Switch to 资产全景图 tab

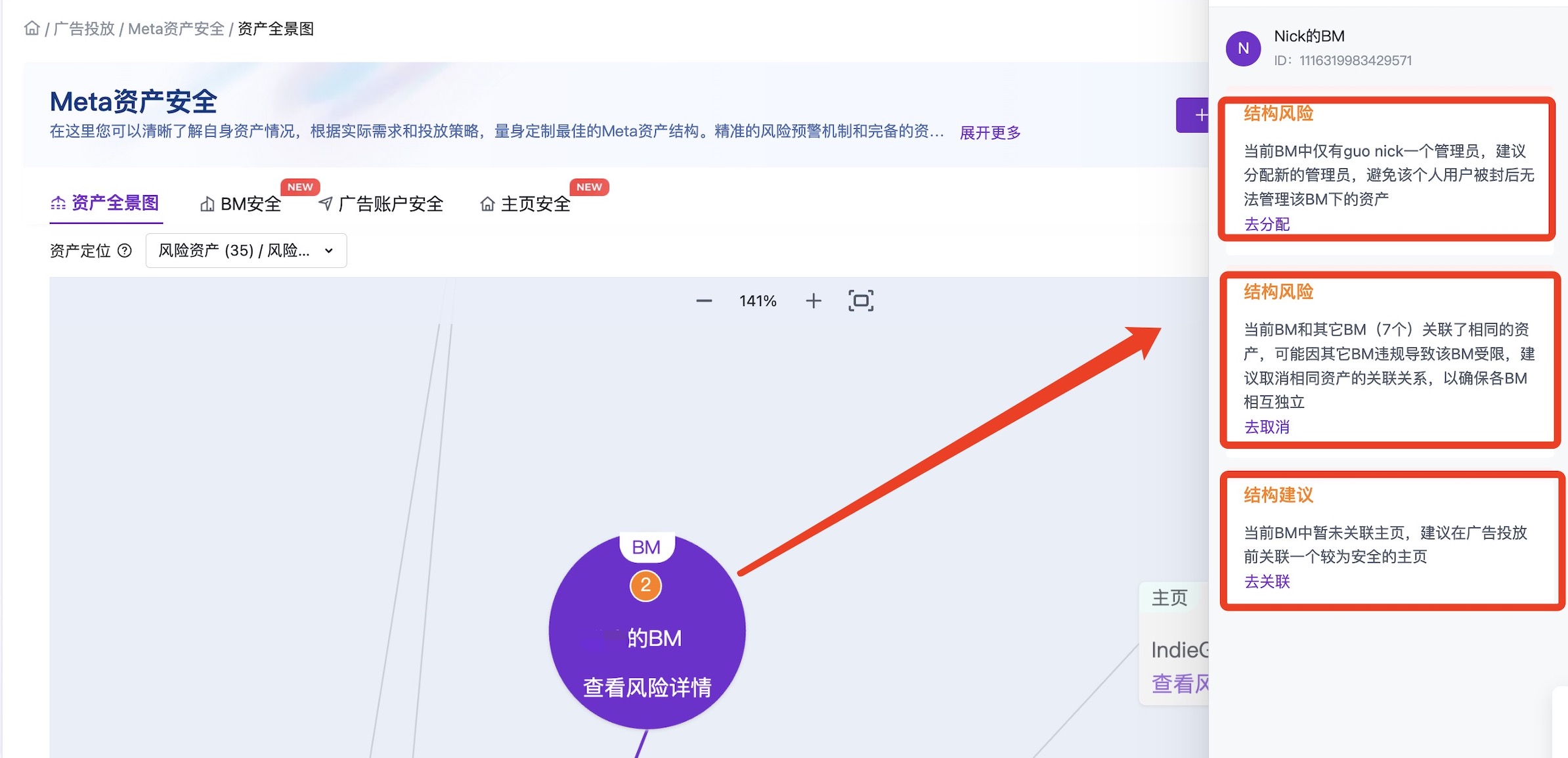(105, 203)
